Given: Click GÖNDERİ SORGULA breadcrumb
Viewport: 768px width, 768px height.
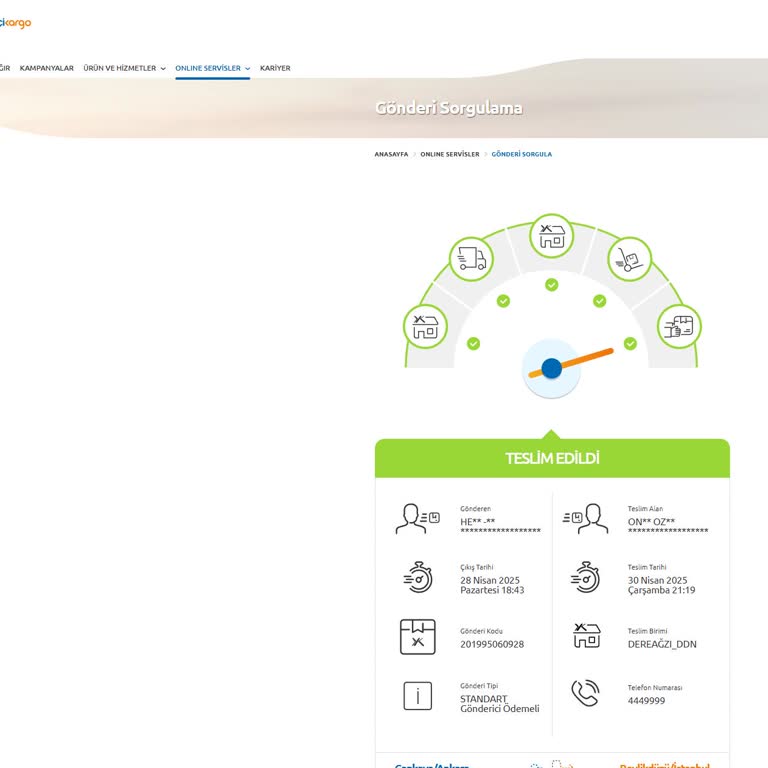Looking at the screenshot, I should tap(521, 154).
